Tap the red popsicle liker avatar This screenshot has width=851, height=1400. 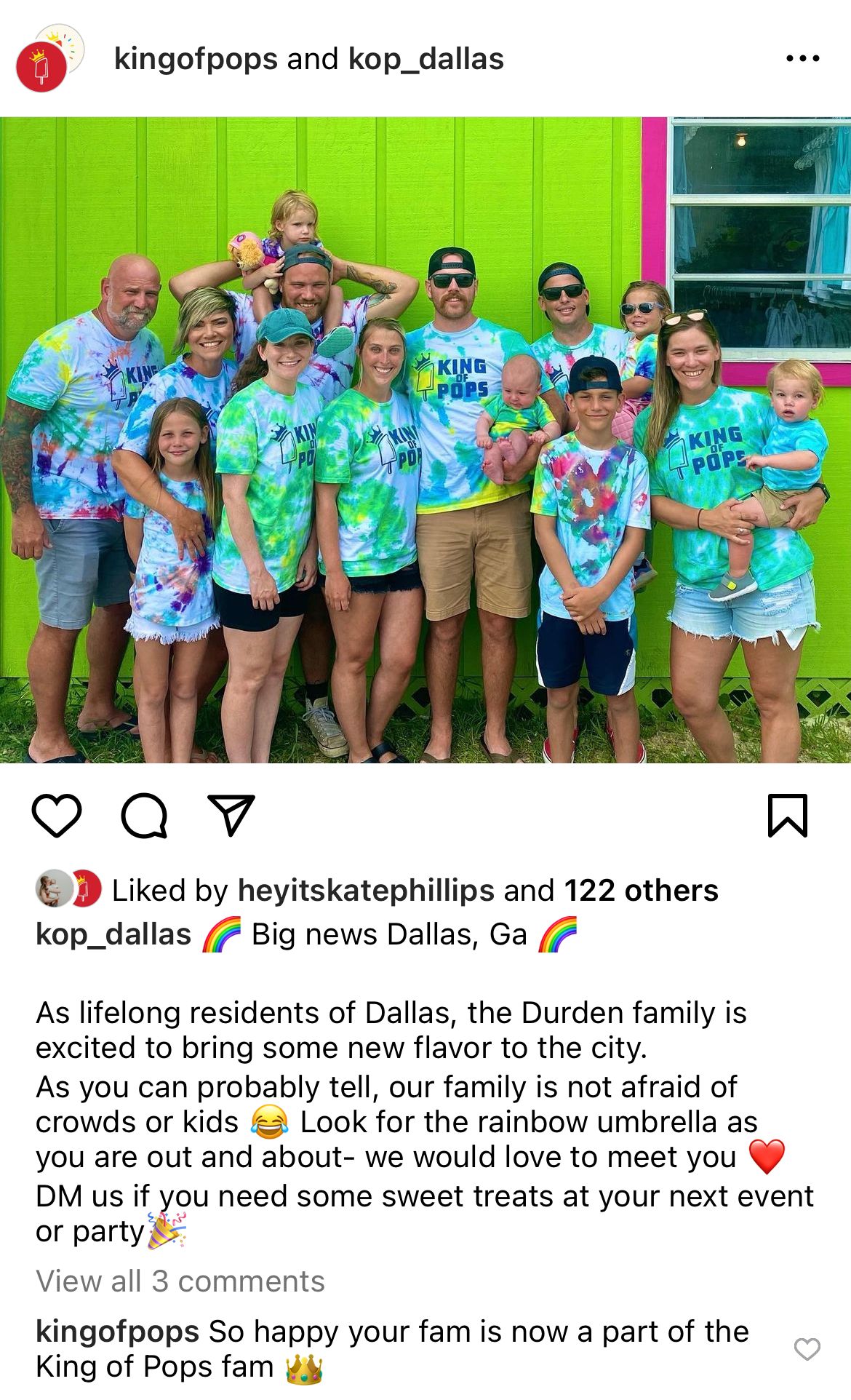pos(86,888)
